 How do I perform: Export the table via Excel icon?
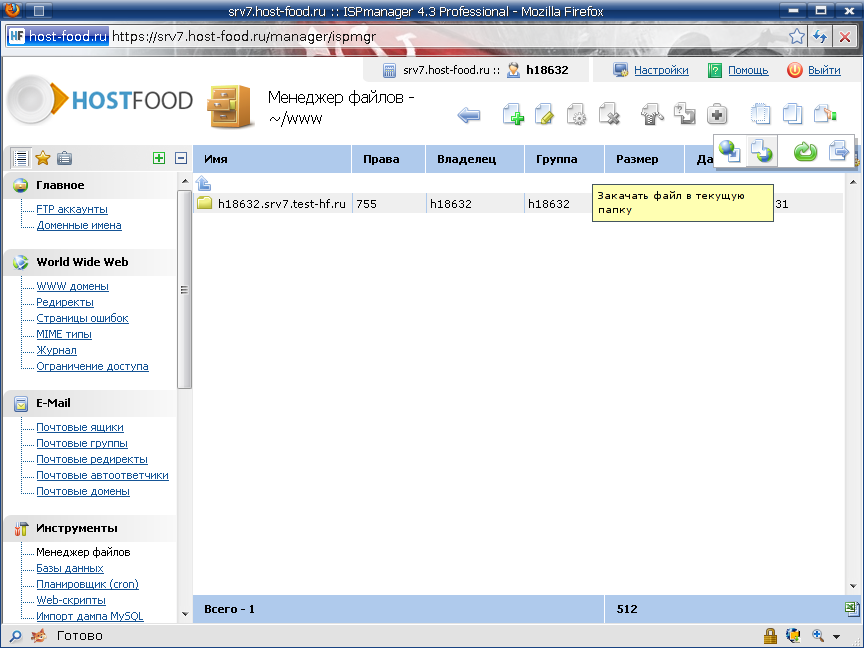click(851, 608)
